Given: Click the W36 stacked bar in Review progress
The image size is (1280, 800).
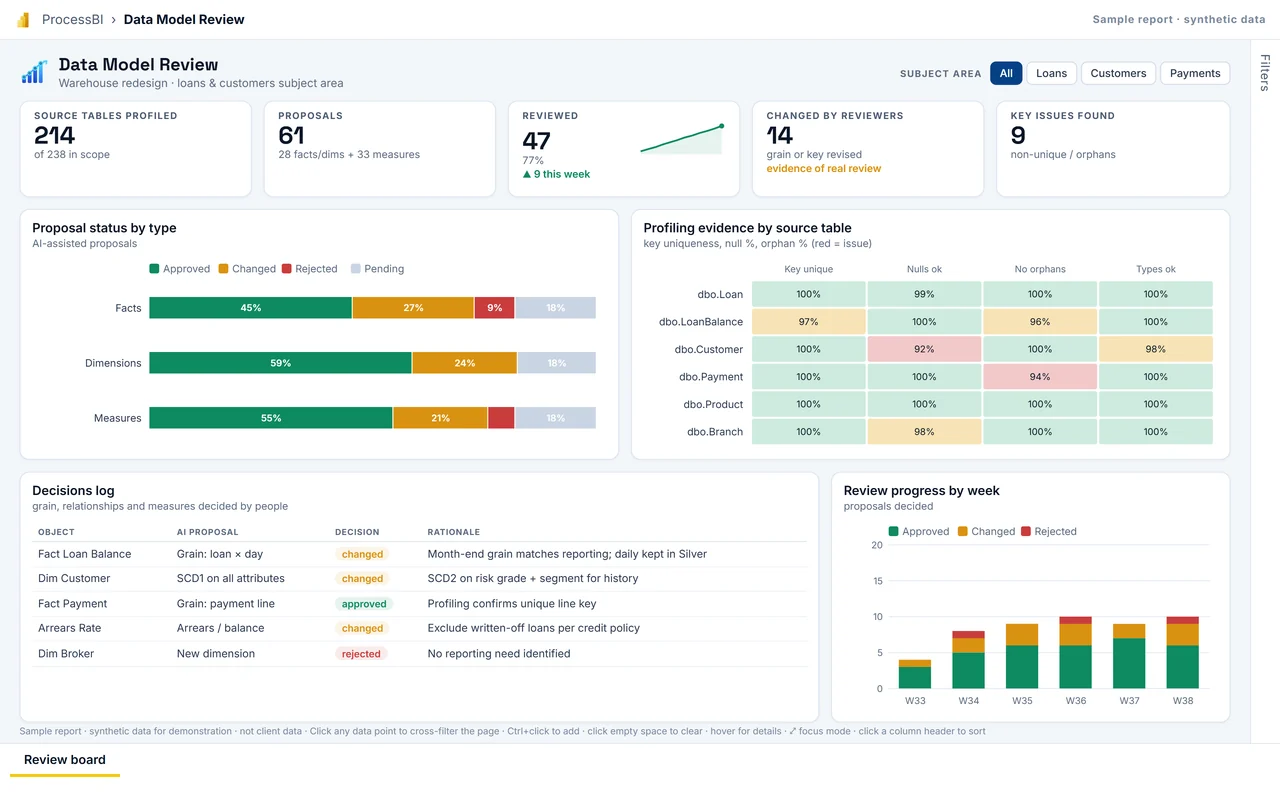Looking at the screenshot, I should point(1076,652).
